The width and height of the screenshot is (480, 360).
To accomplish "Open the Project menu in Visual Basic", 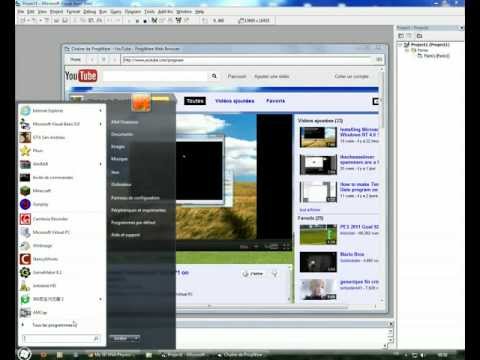I will point(56,12).
